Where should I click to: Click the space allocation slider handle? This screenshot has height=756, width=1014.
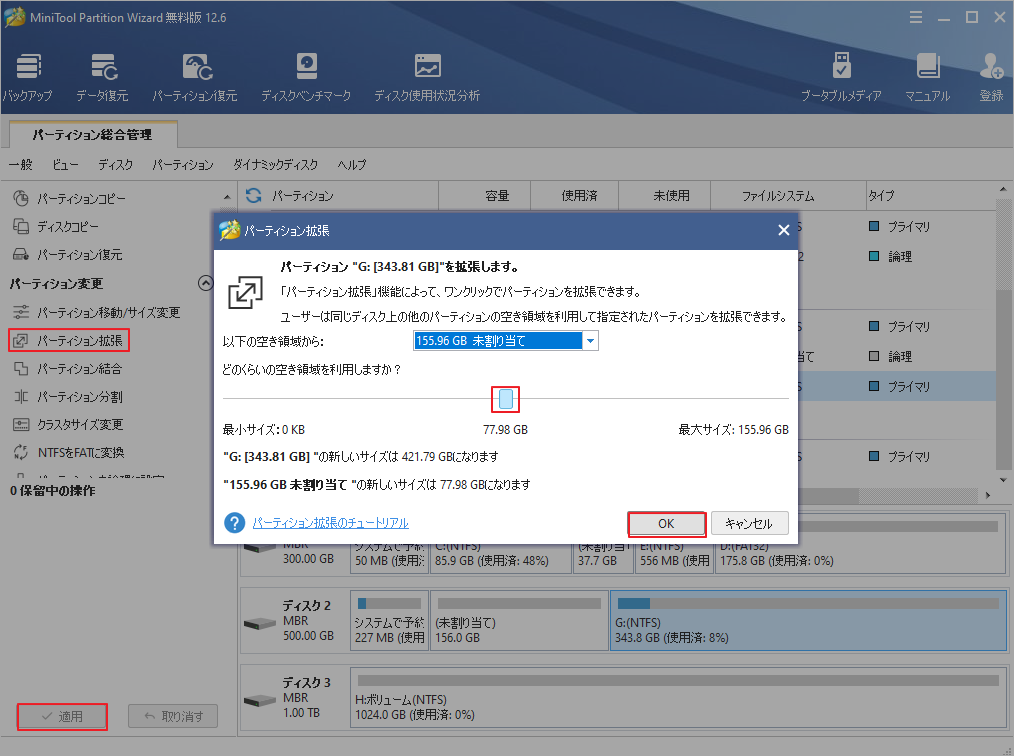(x=505, y=399)
